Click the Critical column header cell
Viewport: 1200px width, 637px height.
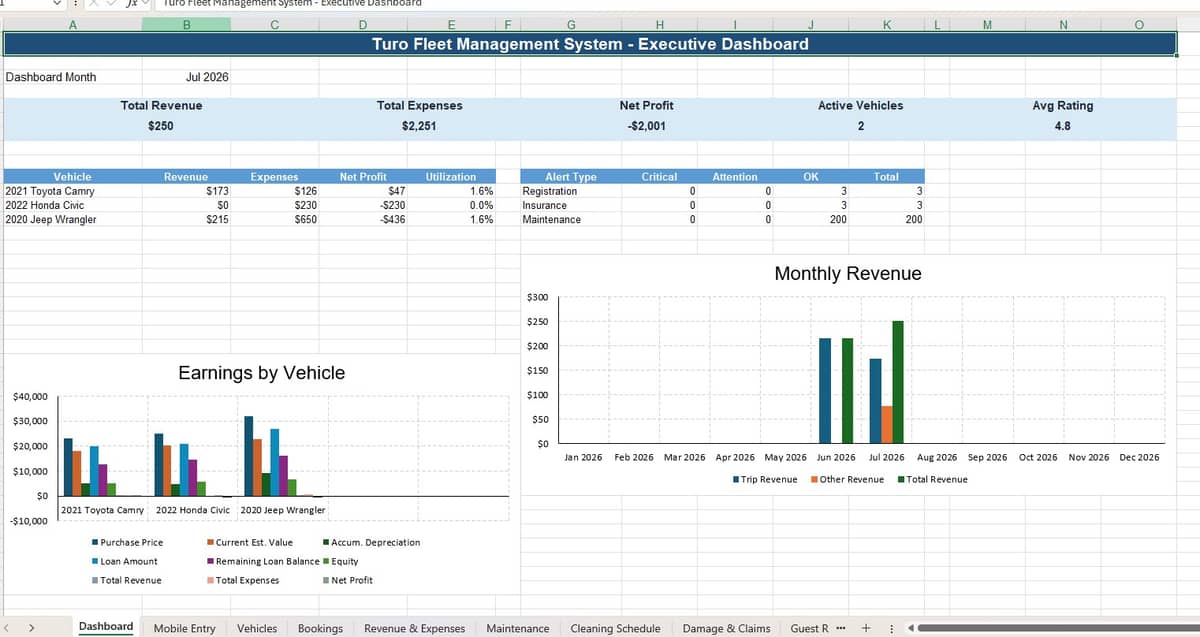659,177
